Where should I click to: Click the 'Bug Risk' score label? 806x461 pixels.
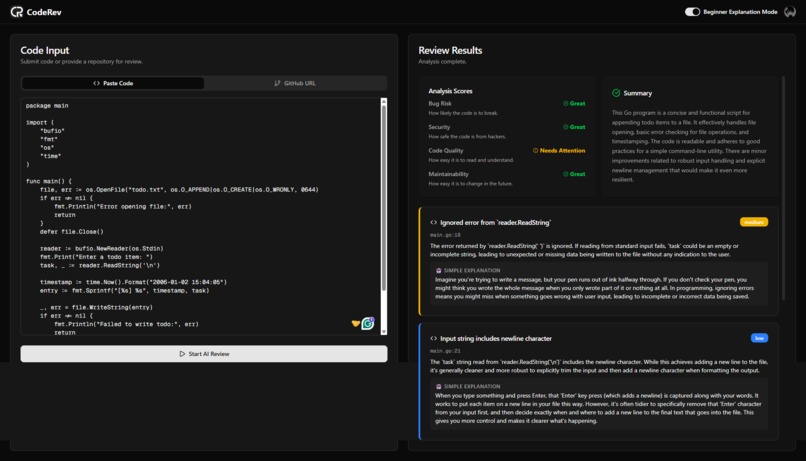pos(440,103)
